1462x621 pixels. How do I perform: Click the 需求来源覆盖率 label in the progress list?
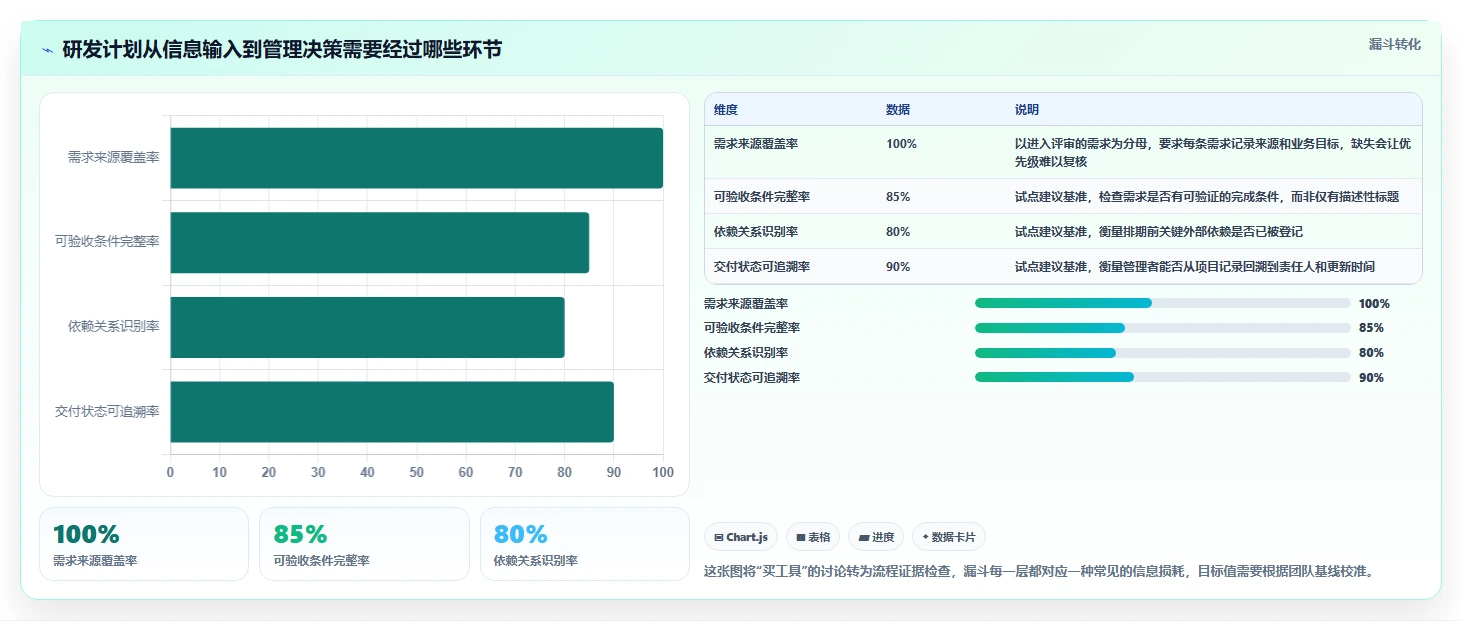(x=746, y=304)
